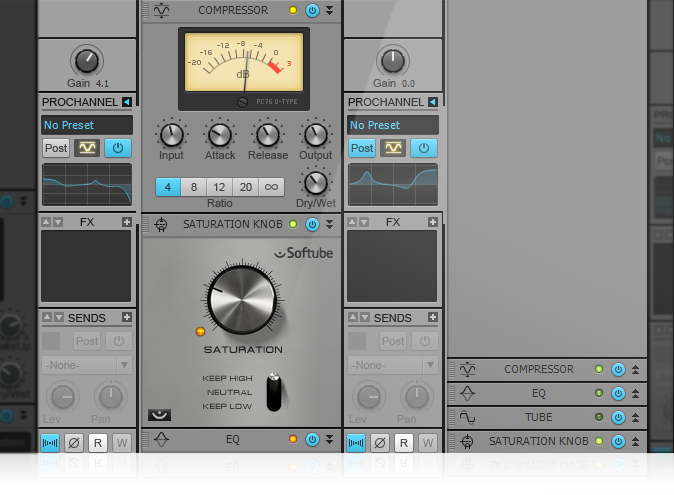Enable automation Read on right strip
The width and height of the screenshot is (674, 495).
coord(404,443)
